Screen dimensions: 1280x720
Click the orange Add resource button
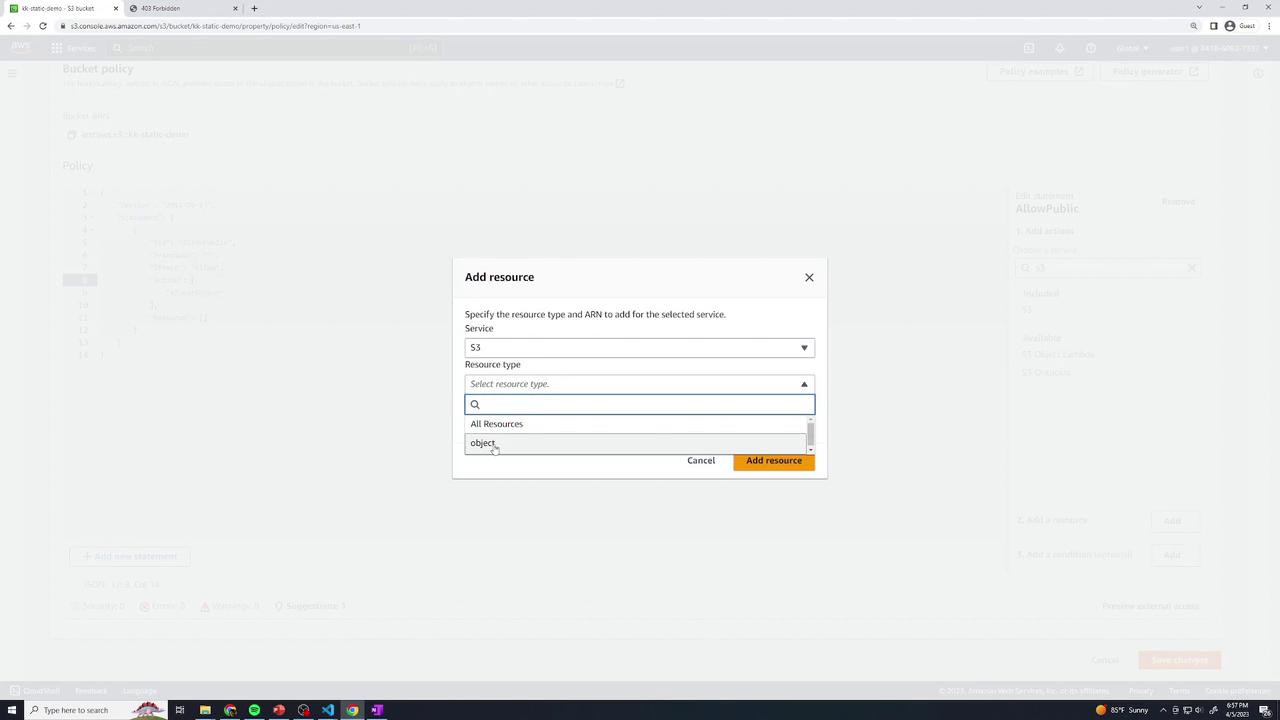coord(774,461)
